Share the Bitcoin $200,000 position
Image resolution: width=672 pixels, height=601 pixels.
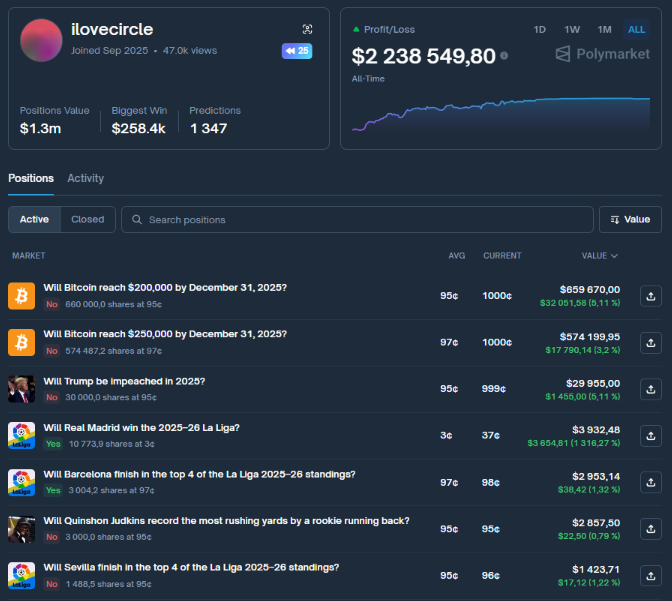tap(651, 296)
